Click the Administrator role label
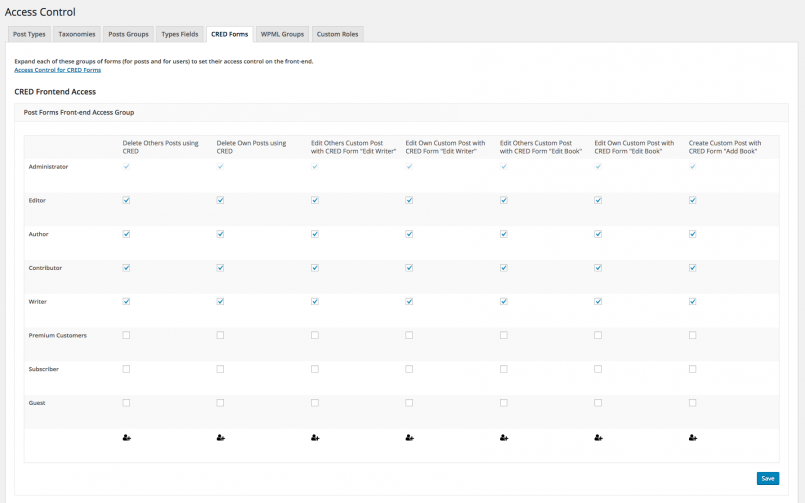This screenshot has height=503, width=805. 48,167
